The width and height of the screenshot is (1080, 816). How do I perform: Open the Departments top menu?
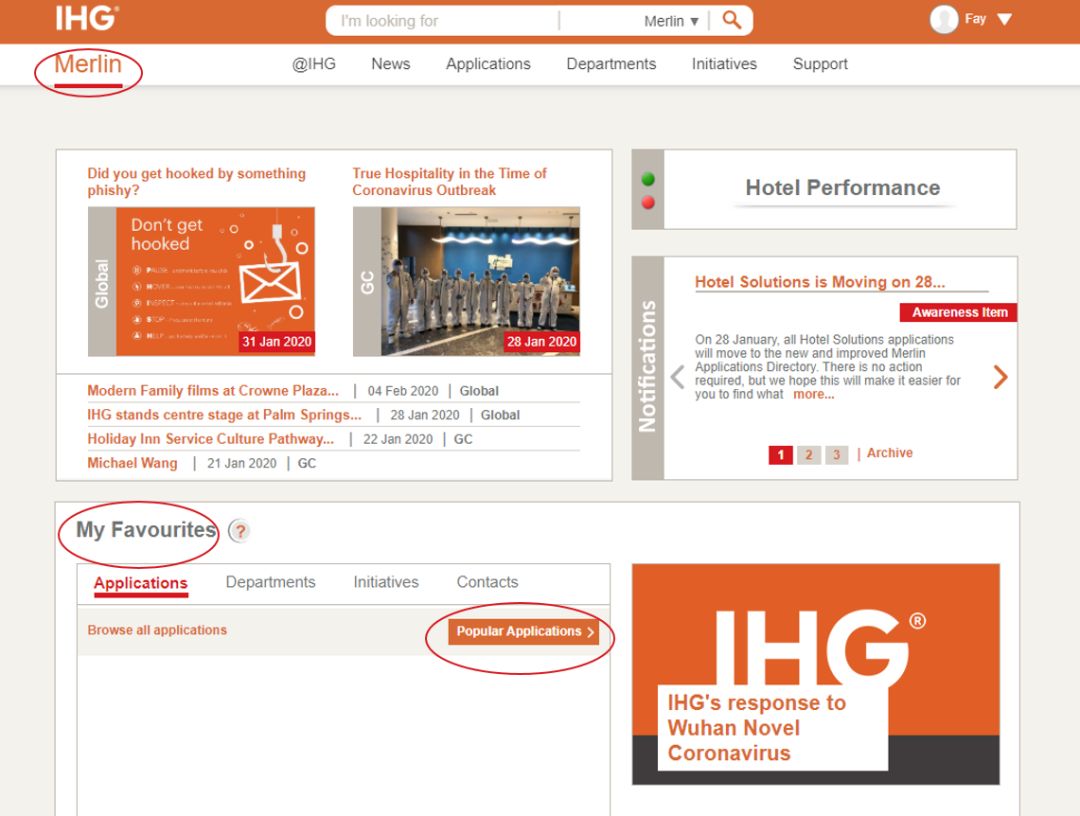(611, 64)
